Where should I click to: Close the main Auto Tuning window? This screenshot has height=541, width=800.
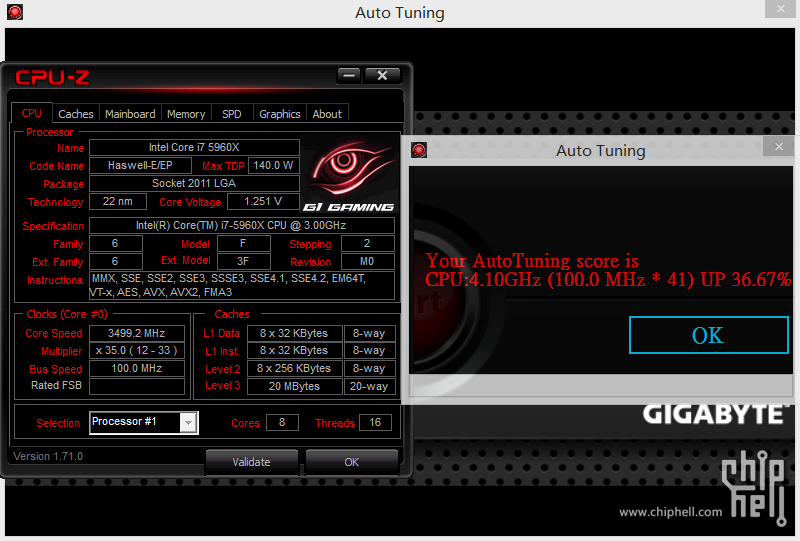(781, 9)
